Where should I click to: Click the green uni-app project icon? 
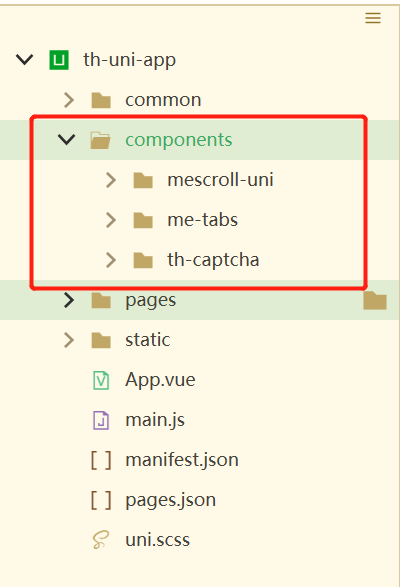(x=59, y=60)
